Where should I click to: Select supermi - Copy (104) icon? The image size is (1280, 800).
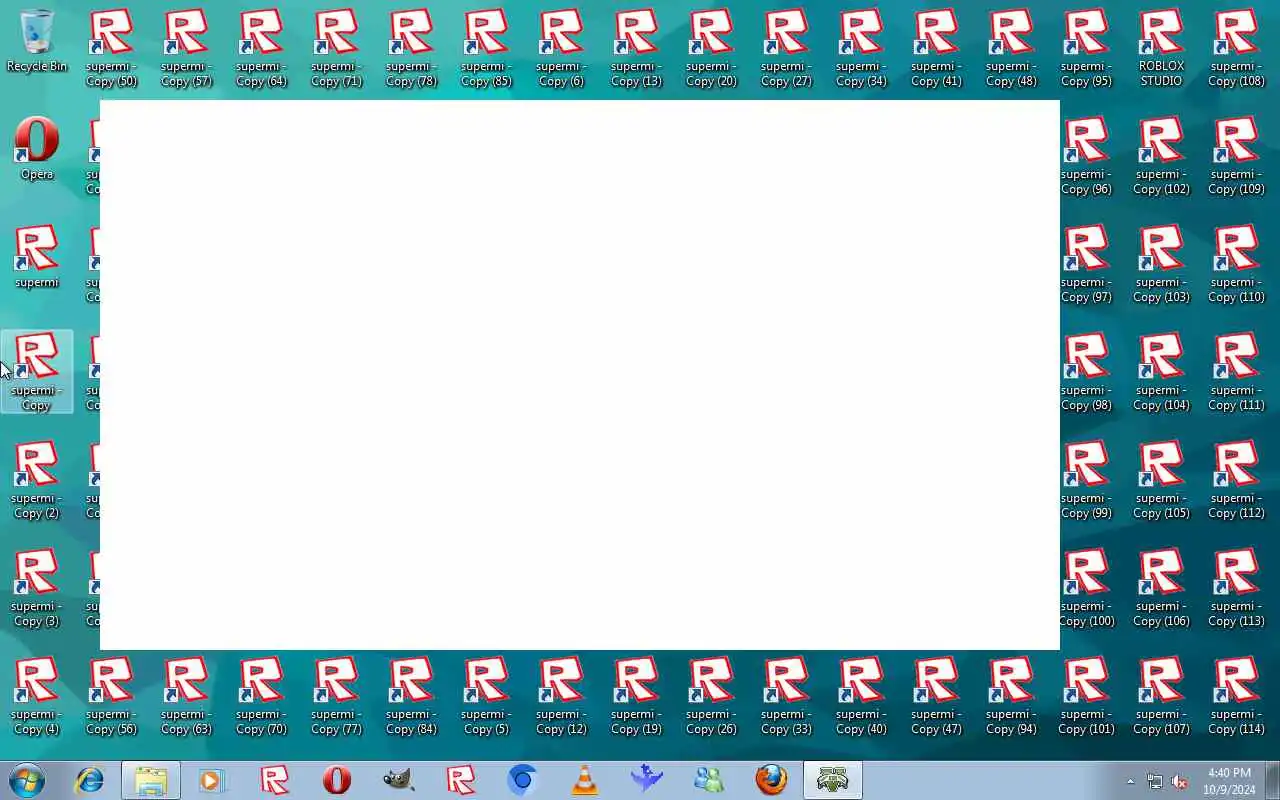point(1161,372)
